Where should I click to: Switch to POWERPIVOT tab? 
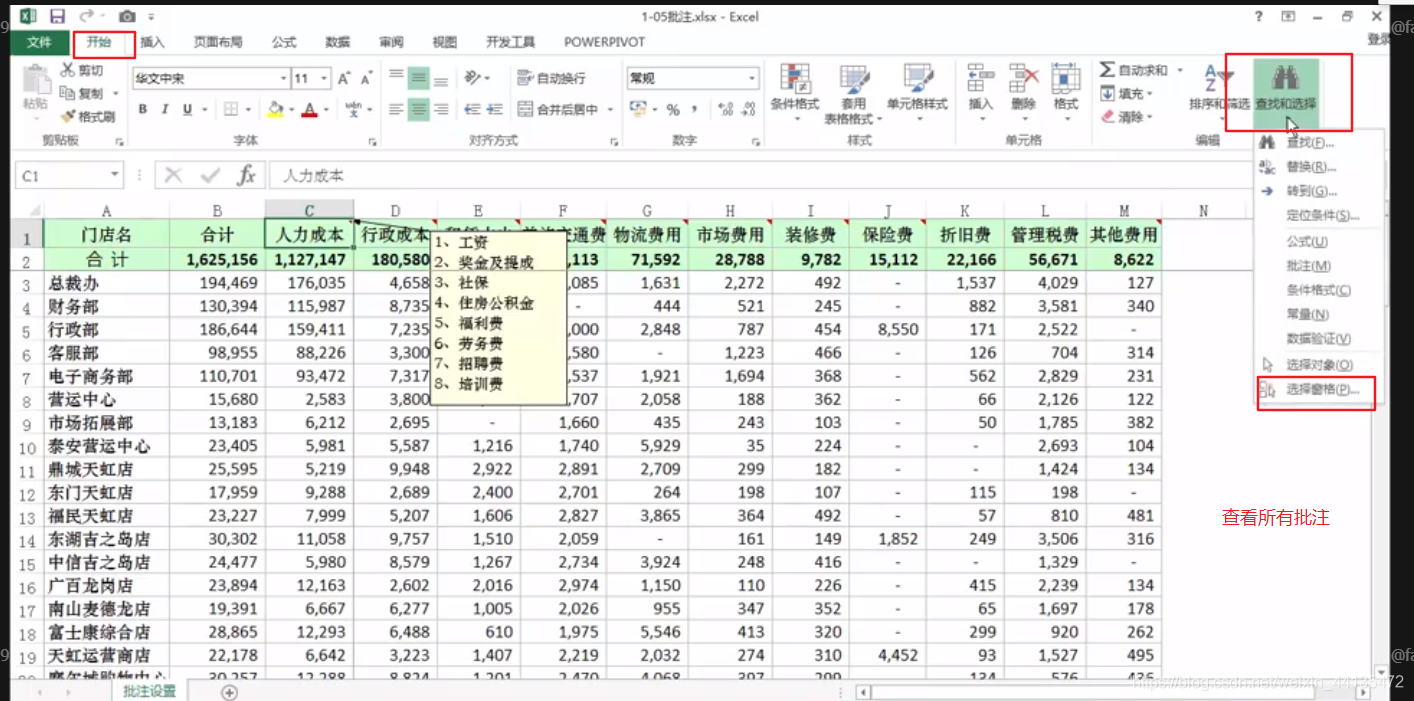click(604, 42)
